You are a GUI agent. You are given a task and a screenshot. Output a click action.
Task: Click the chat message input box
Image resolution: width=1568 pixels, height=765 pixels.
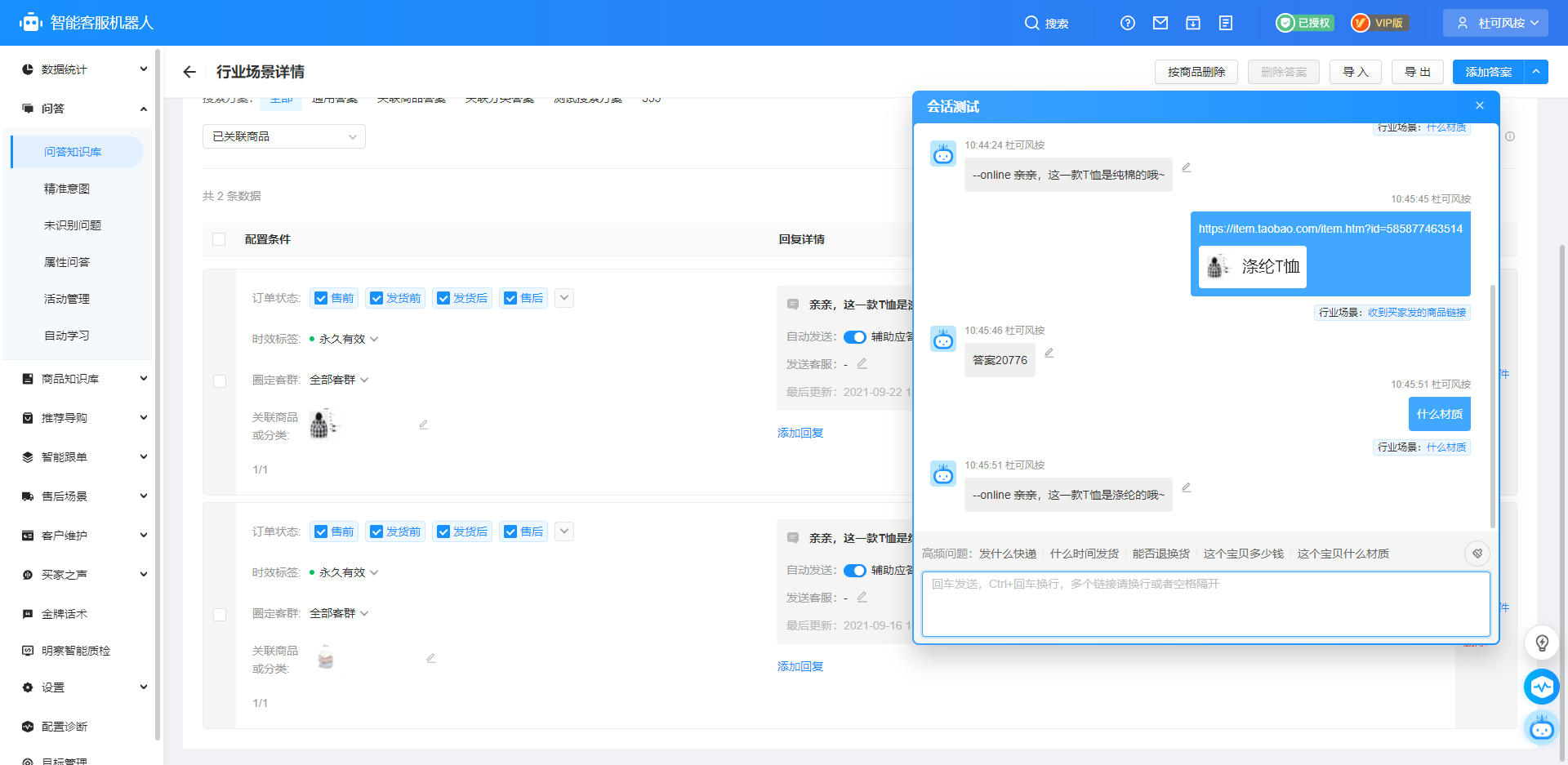coord(1206,604)
